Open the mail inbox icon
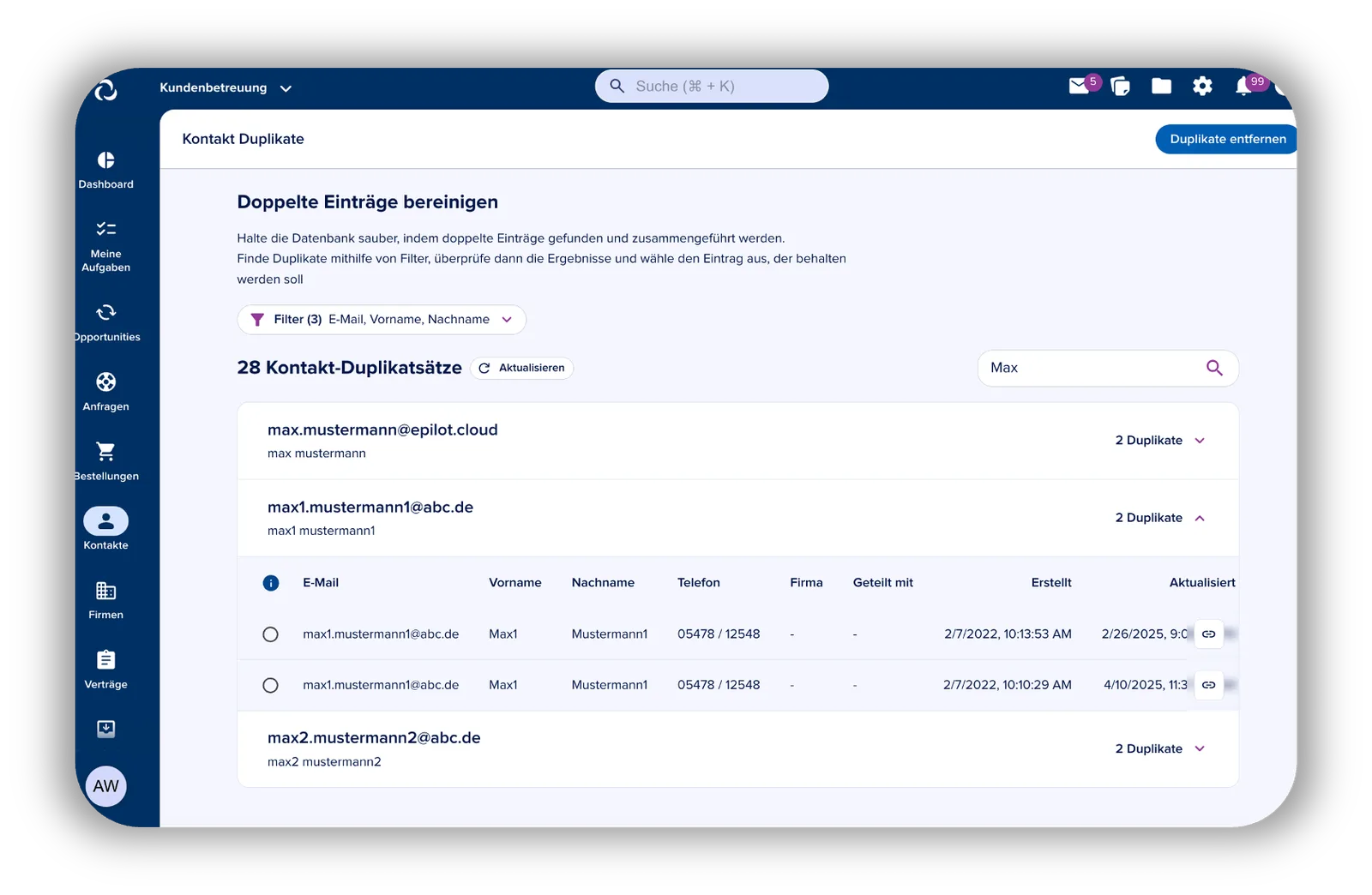 click(1079, 86)
